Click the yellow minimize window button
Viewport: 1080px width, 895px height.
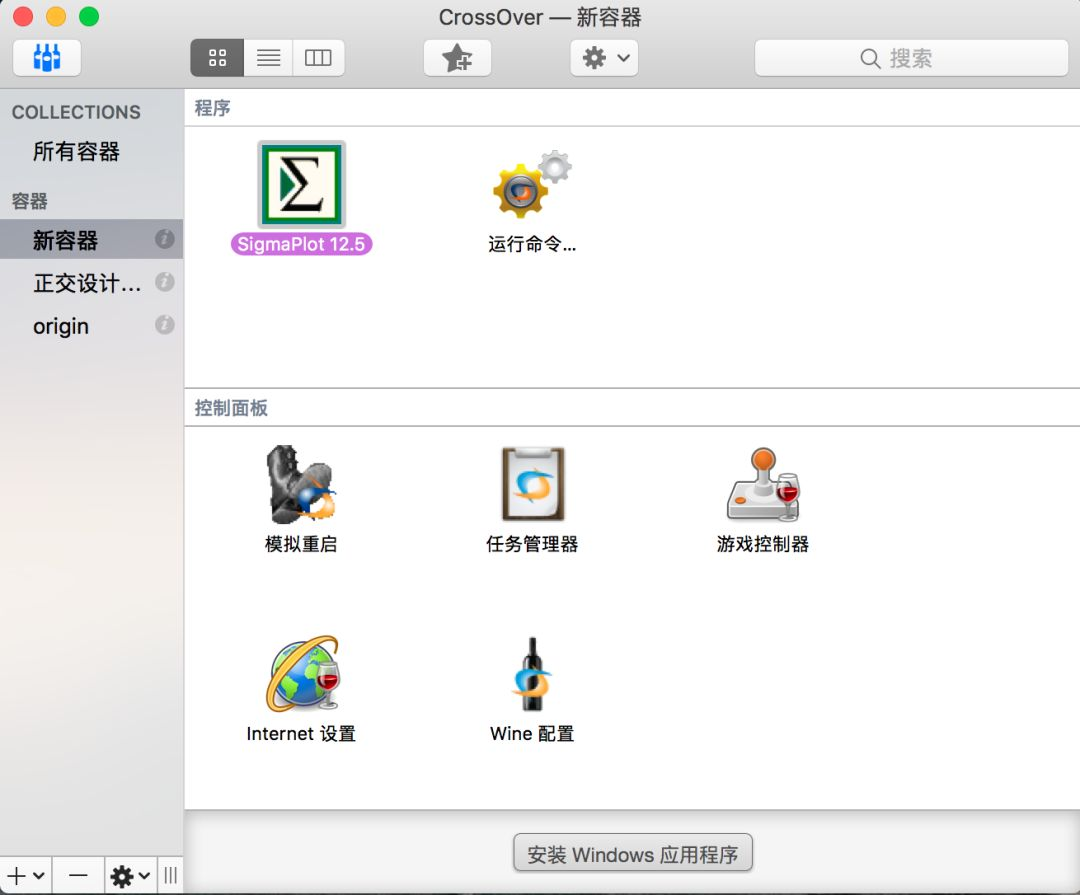(x=56, y=17)
